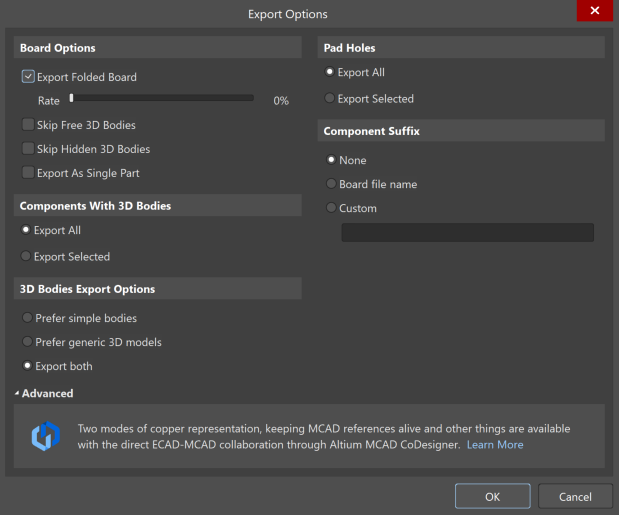Click the Component Suffix section header
The image size is (619, 515).
[461, 131]
